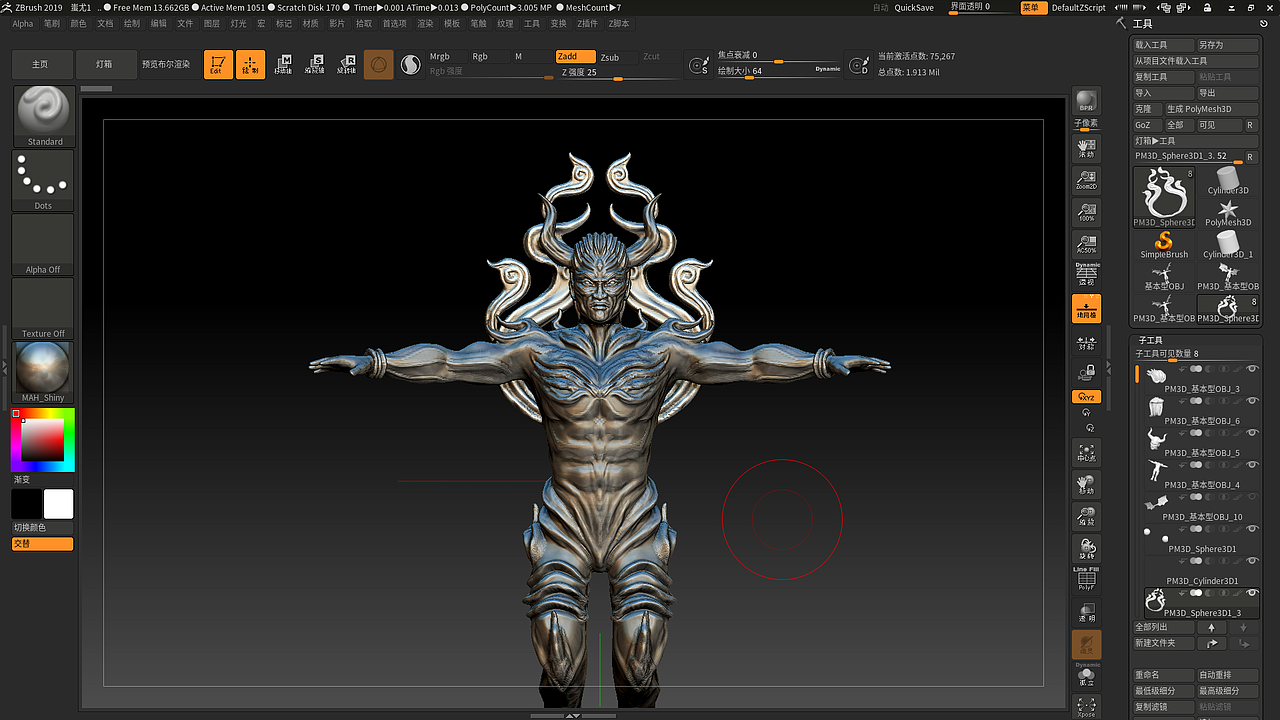The image size is (1280, 720).
Task: Click the center point frame icon
Action: [1086, 453]
